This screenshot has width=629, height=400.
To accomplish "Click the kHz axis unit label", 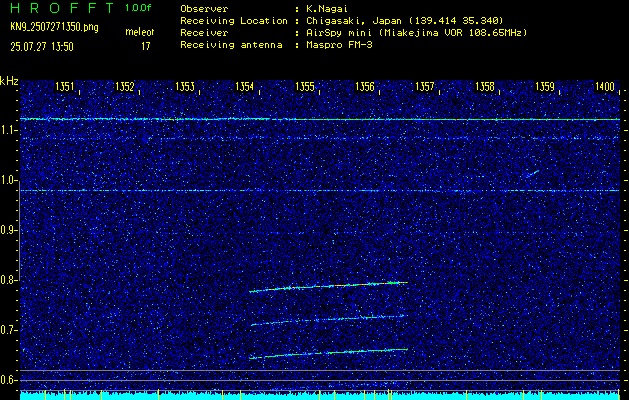I will coord(9,81).
